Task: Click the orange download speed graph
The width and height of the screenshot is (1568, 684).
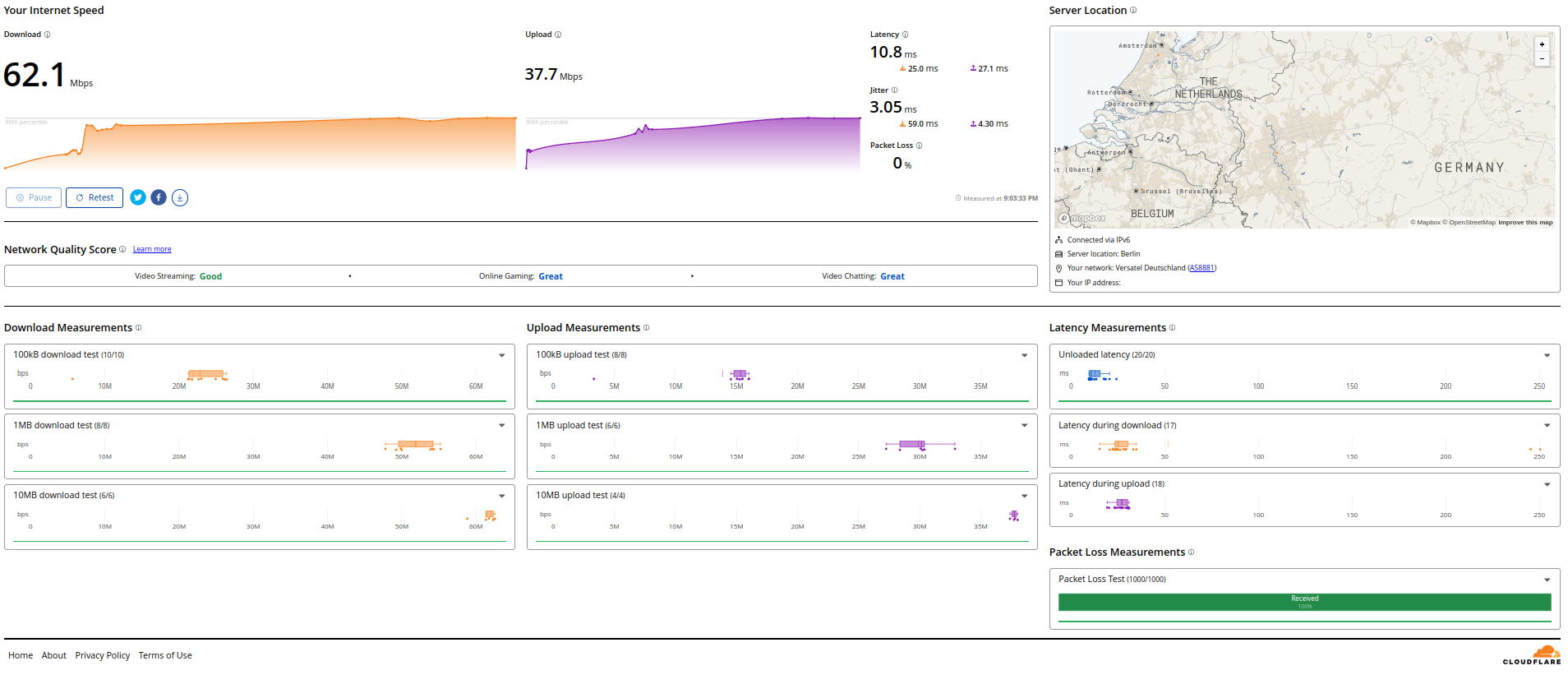Action: pos(261,144)
